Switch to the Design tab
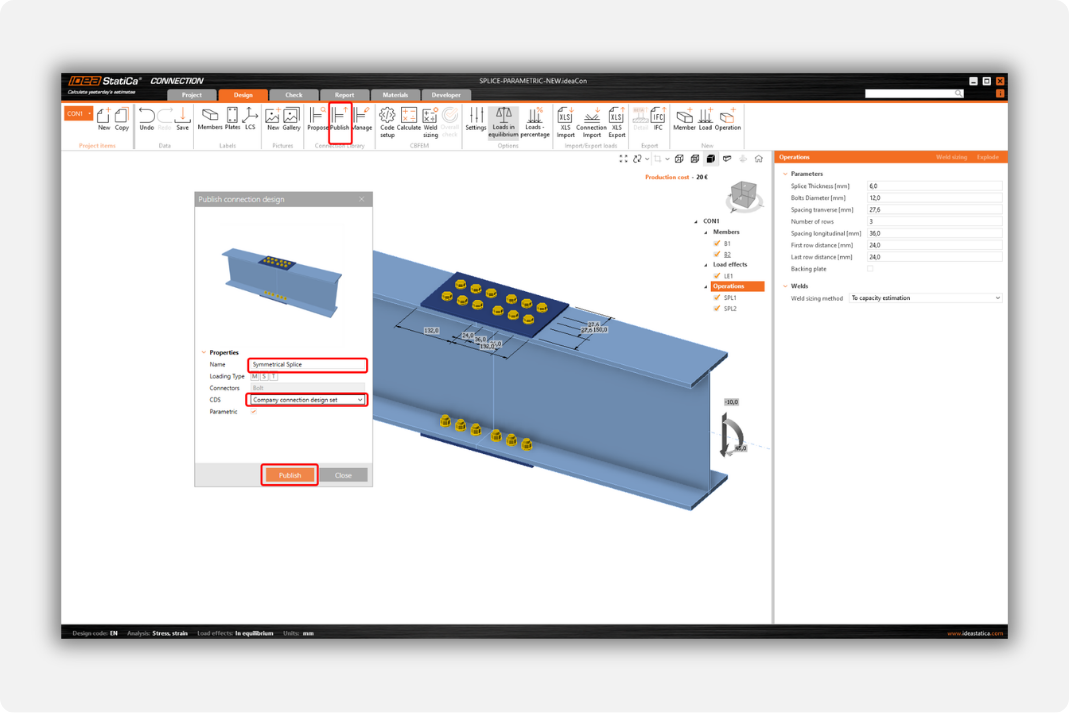This screenshot has width=1069, height=713. 243,95
